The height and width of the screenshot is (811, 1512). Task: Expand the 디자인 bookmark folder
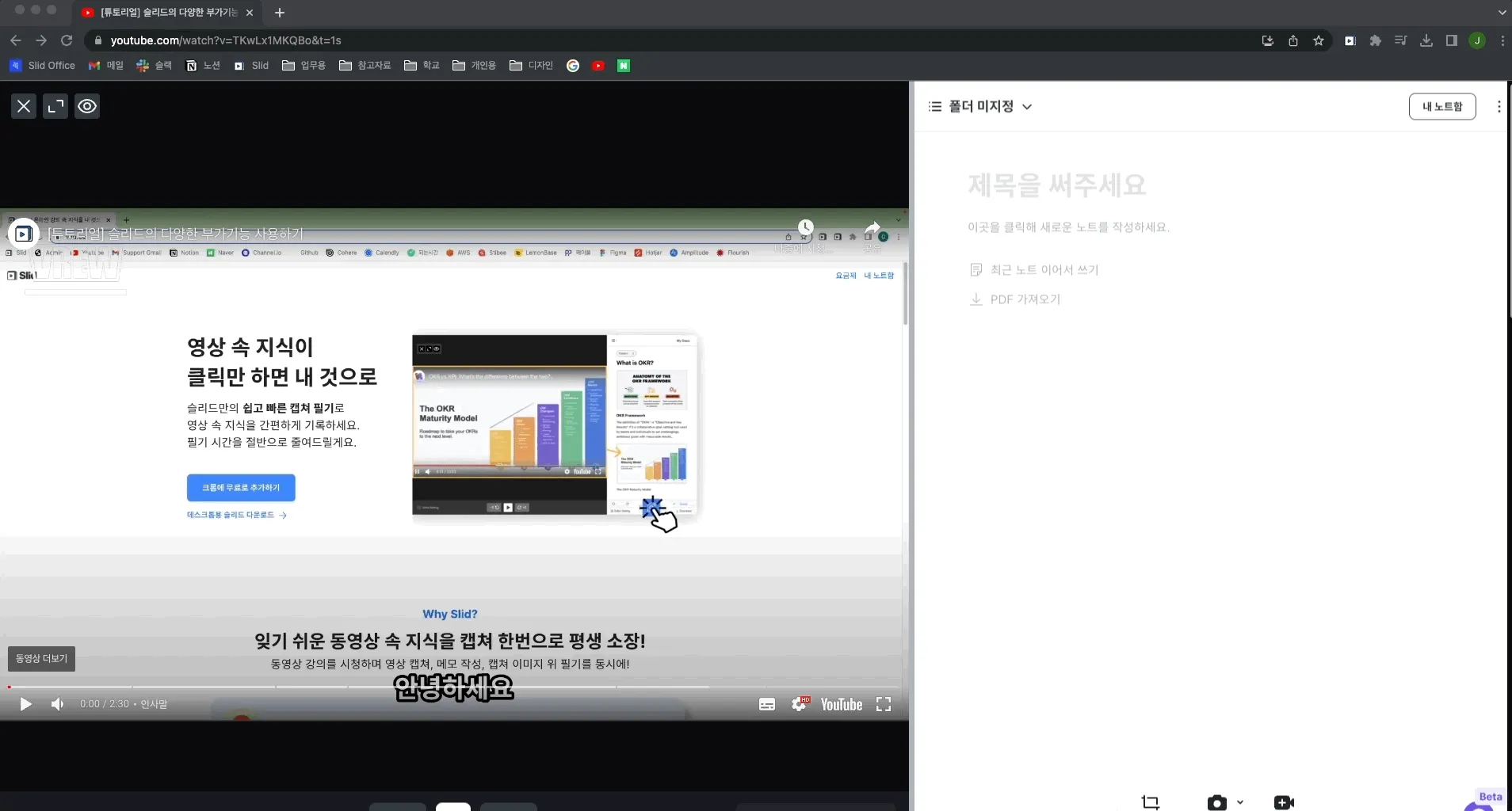531,66
